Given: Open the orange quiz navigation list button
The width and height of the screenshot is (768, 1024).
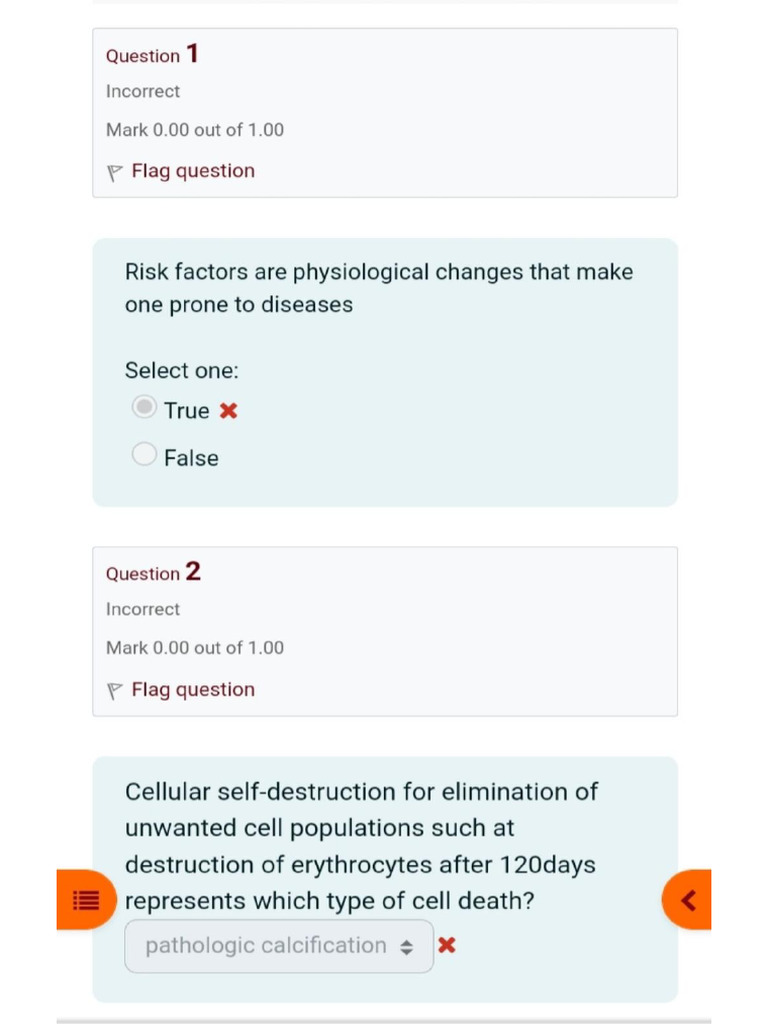Looking at the screenshot, I should point(86,900).
